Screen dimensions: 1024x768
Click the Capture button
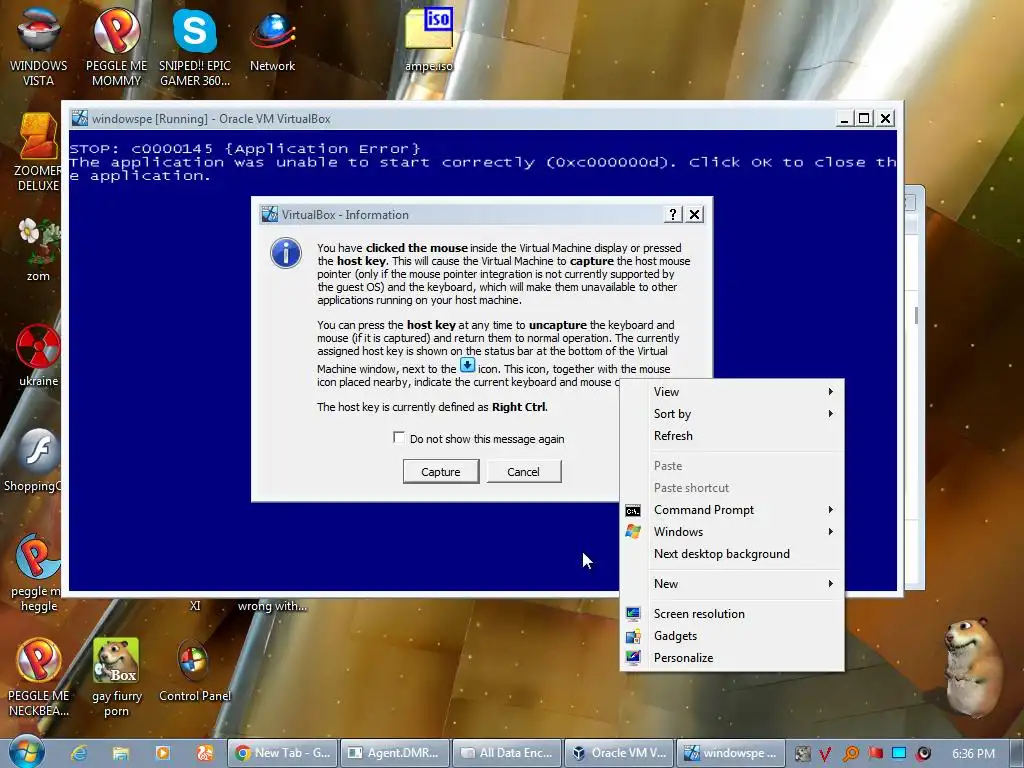pos(441,472)
